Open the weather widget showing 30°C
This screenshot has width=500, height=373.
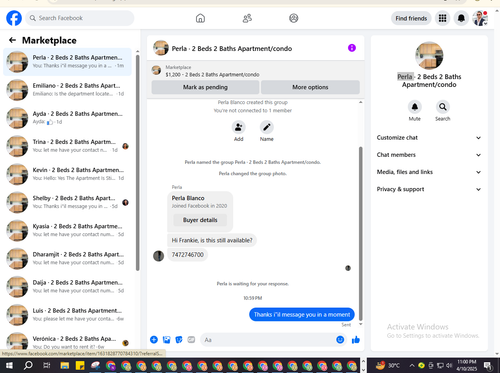387,365
